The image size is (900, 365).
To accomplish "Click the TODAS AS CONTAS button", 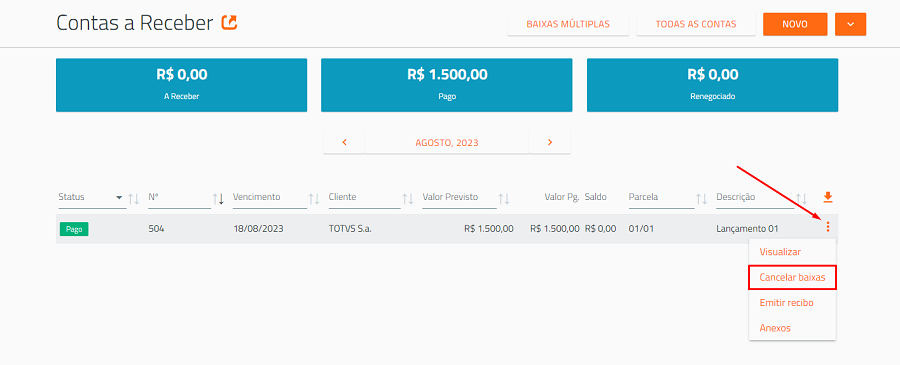I will click(x=696, y=24).
